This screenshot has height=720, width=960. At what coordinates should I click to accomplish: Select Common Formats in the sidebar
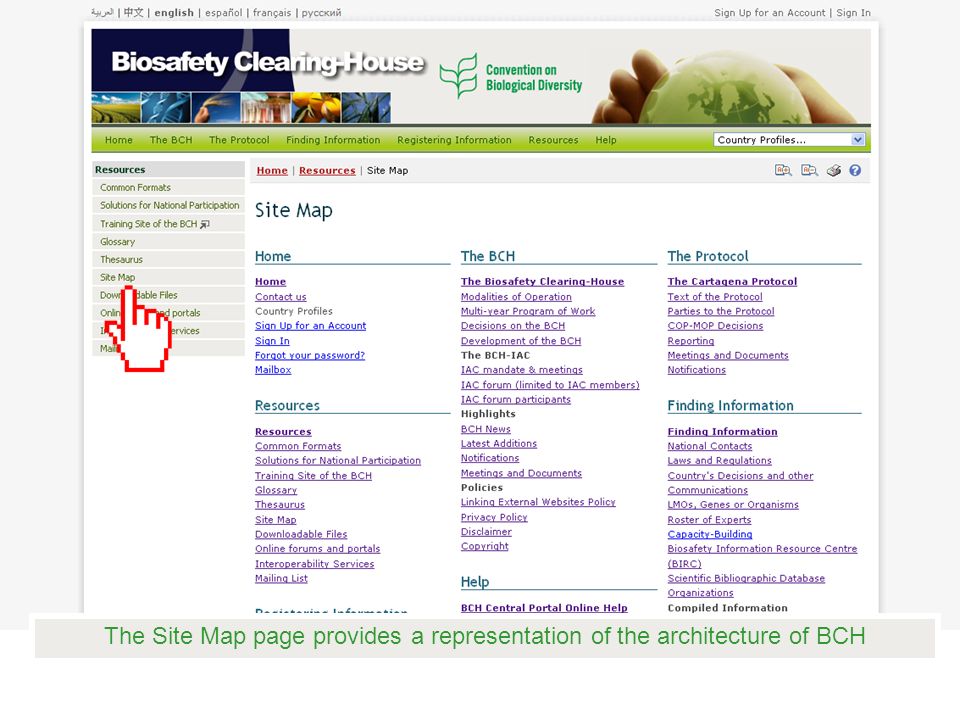click(168, 187)
